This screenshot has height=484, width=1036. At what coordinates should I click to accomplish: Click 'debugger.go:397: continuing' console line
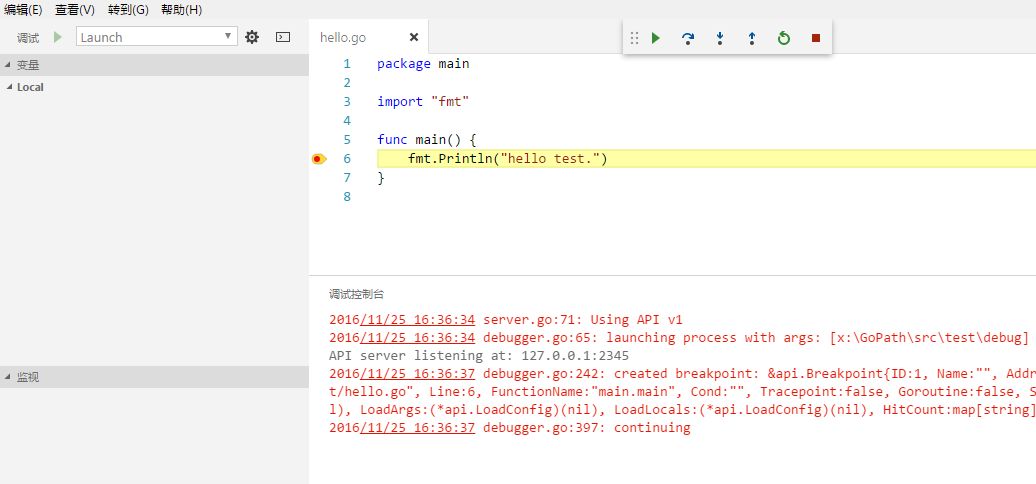[509, 427]
